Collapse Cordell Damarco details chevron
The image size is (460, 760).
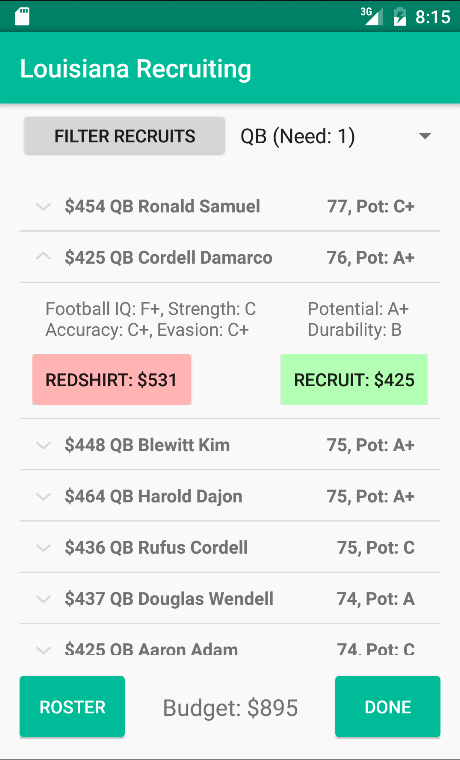click(x=44, y=257)
